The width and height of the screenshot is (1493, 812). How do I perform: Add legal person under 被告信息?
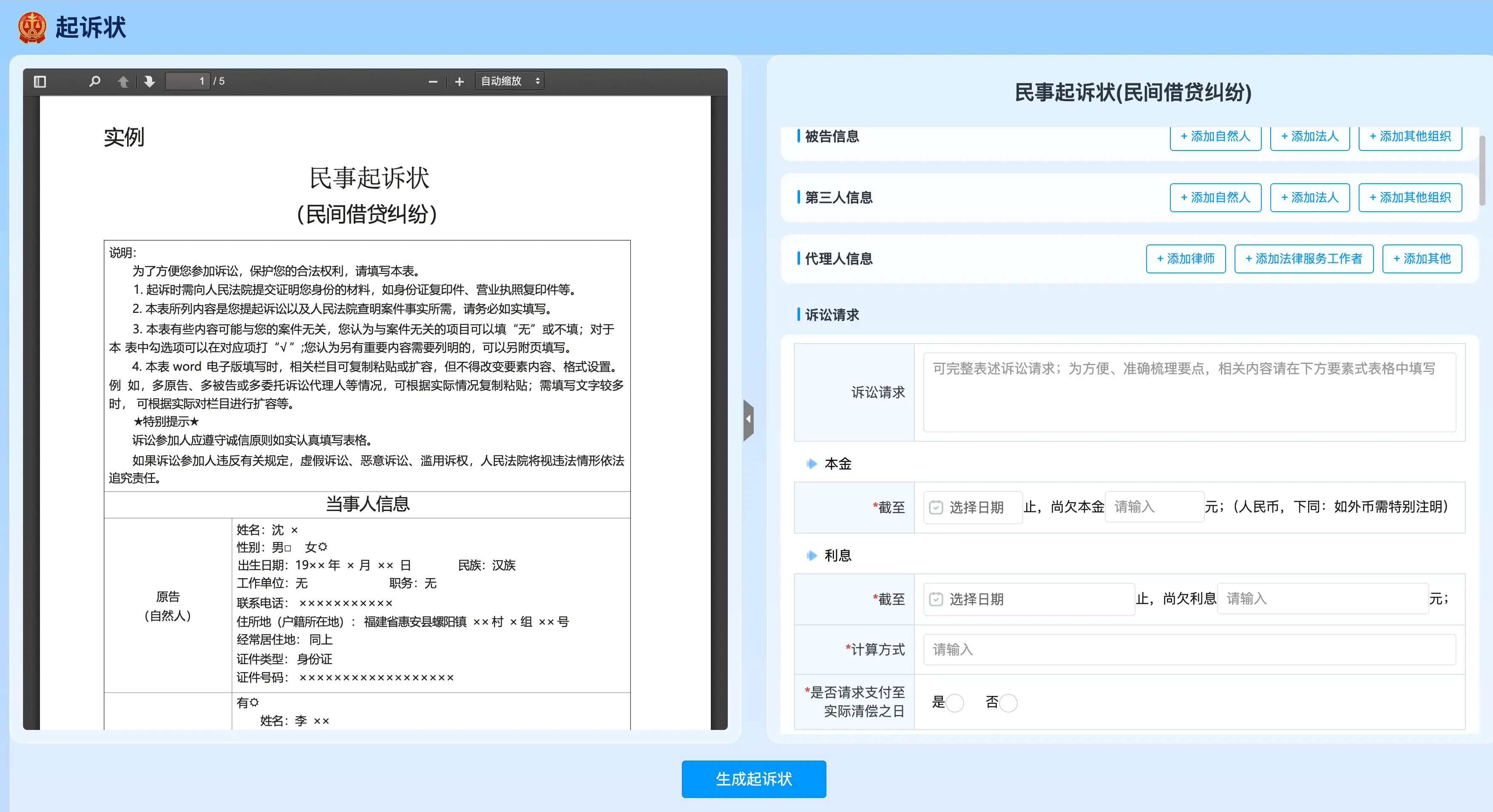(1310, 137)
